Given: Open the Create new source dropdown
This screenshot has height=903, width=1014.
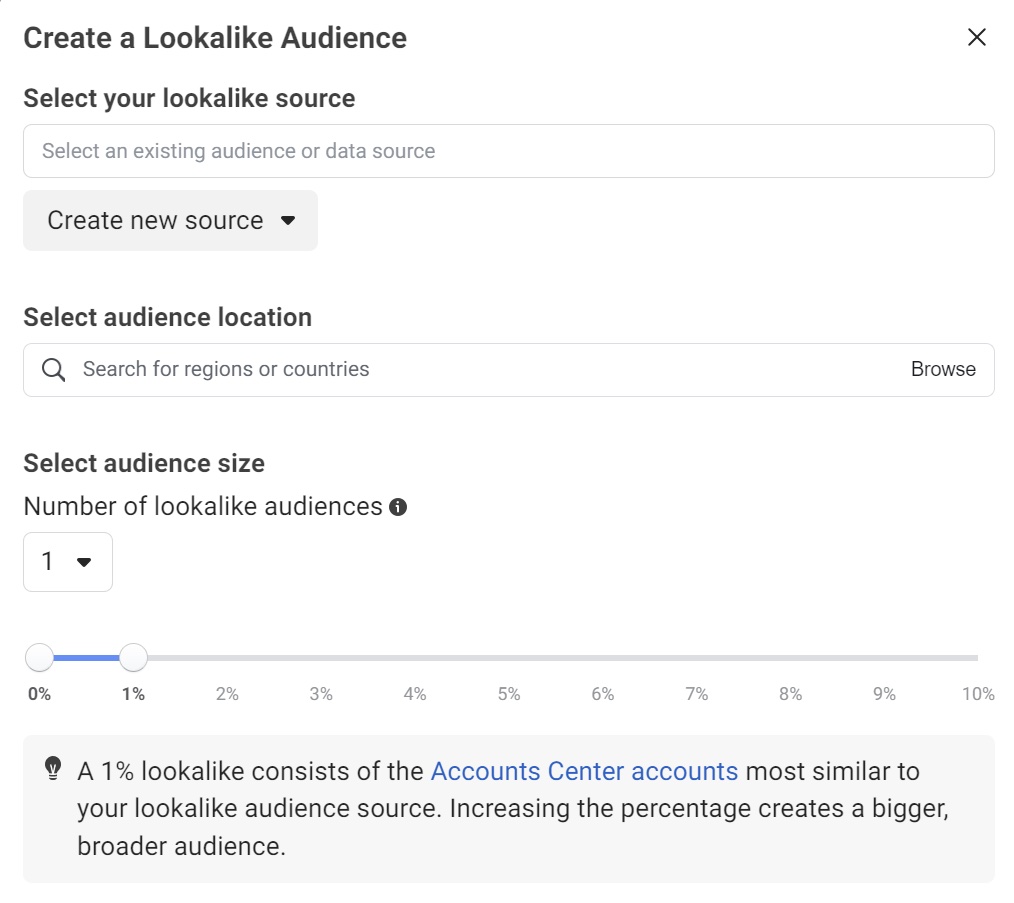Looking at the screenshot, I should click(170, 221).
